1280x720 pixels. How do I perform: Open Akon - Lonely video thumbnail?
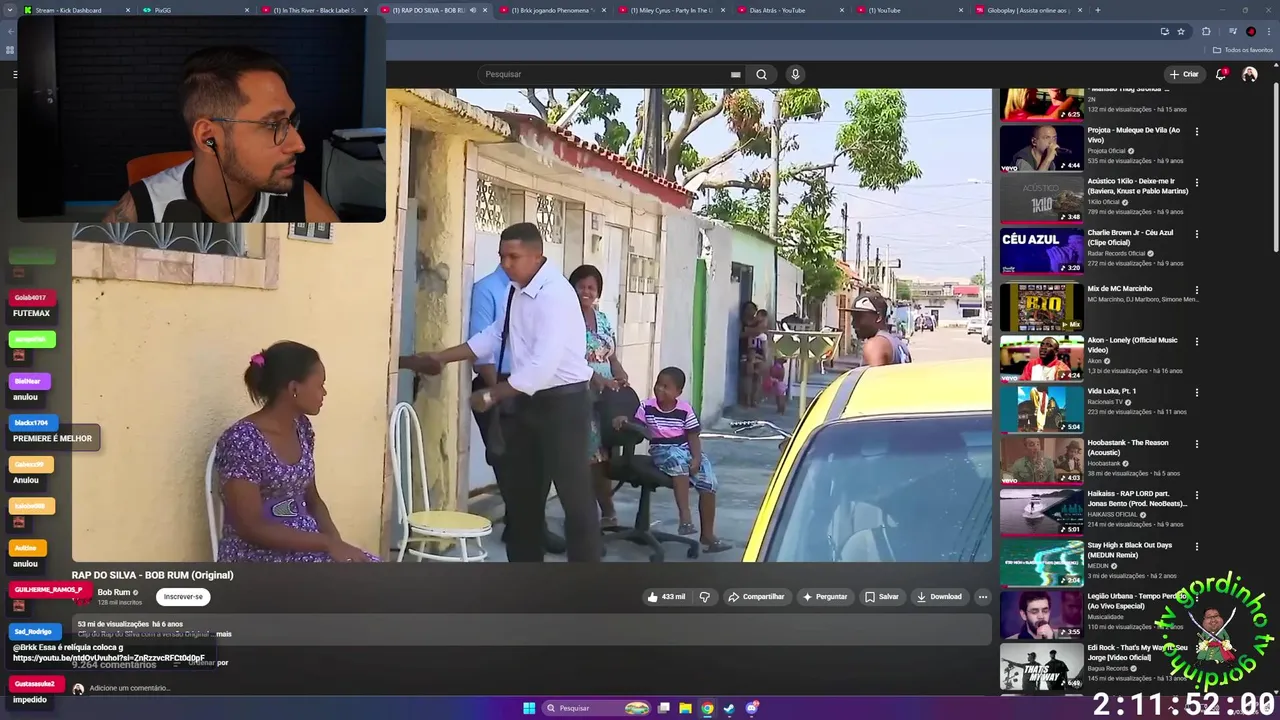[x=1041, y=358]
